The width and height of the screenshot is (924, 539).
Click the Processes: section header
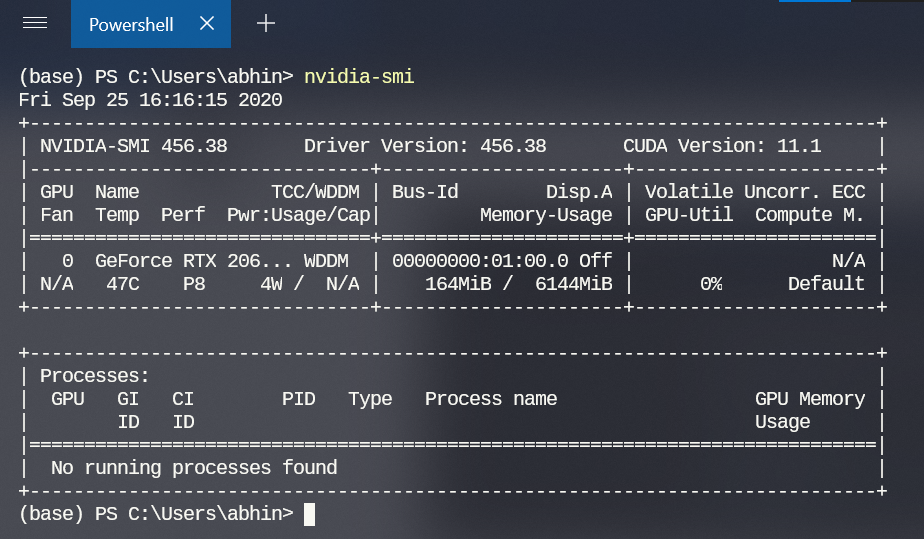click(x=95, y=376)
